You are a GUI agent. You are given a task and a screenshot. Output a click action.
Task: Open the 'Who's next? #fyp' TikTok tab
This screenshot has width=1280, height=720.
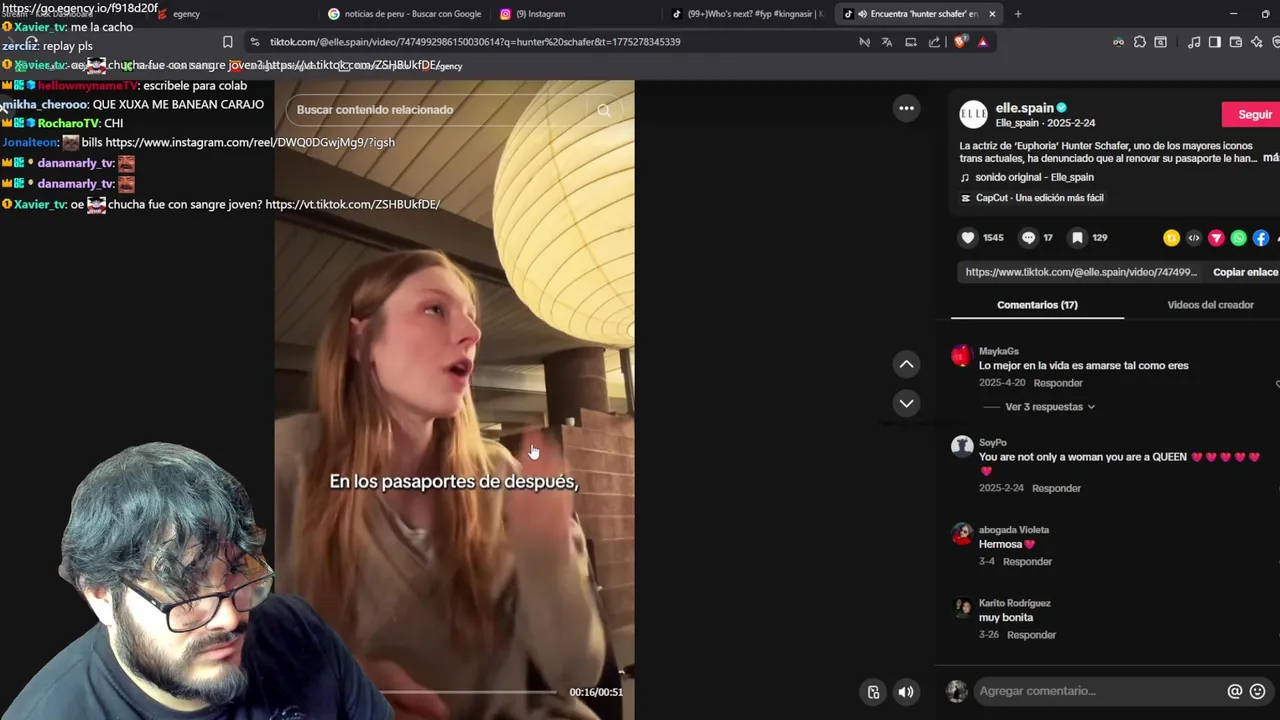[748, 14]
